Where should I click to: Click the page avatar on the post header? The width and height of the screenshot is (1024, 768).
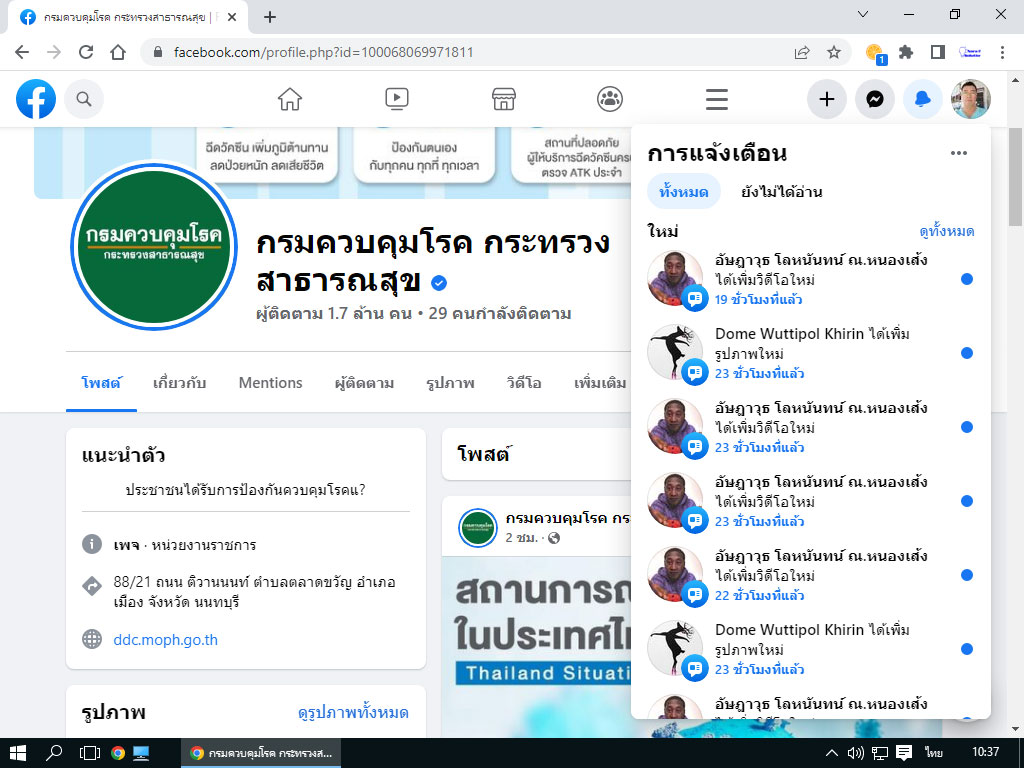[x=478, y=528]
